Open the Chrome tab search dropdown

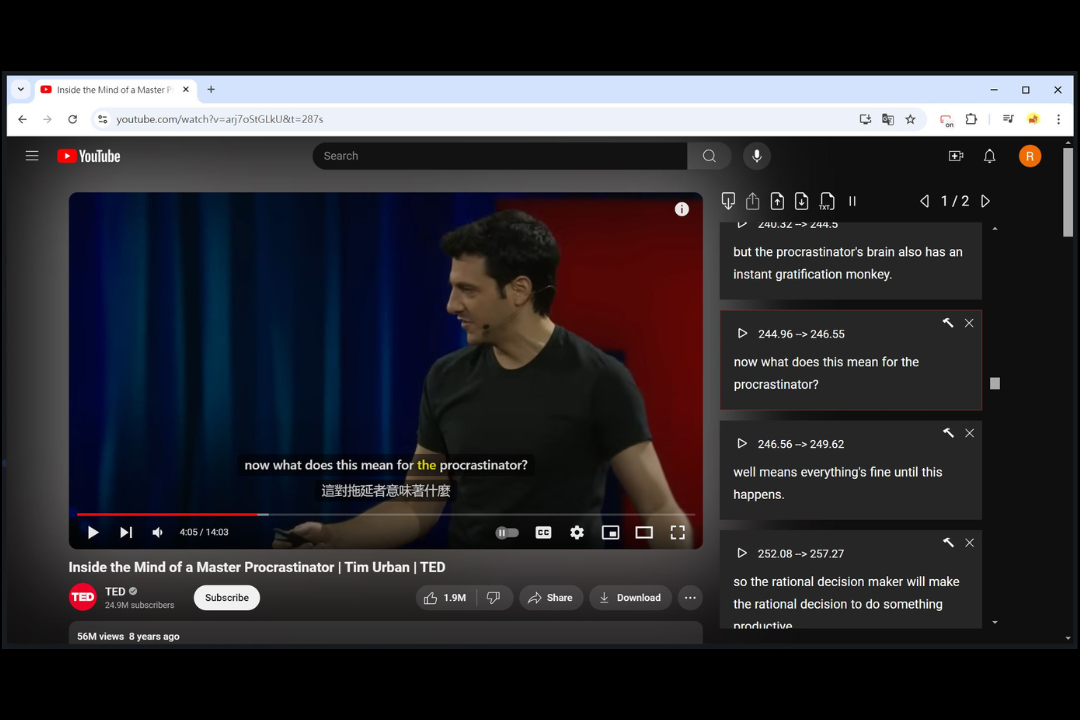coord(21,90)
